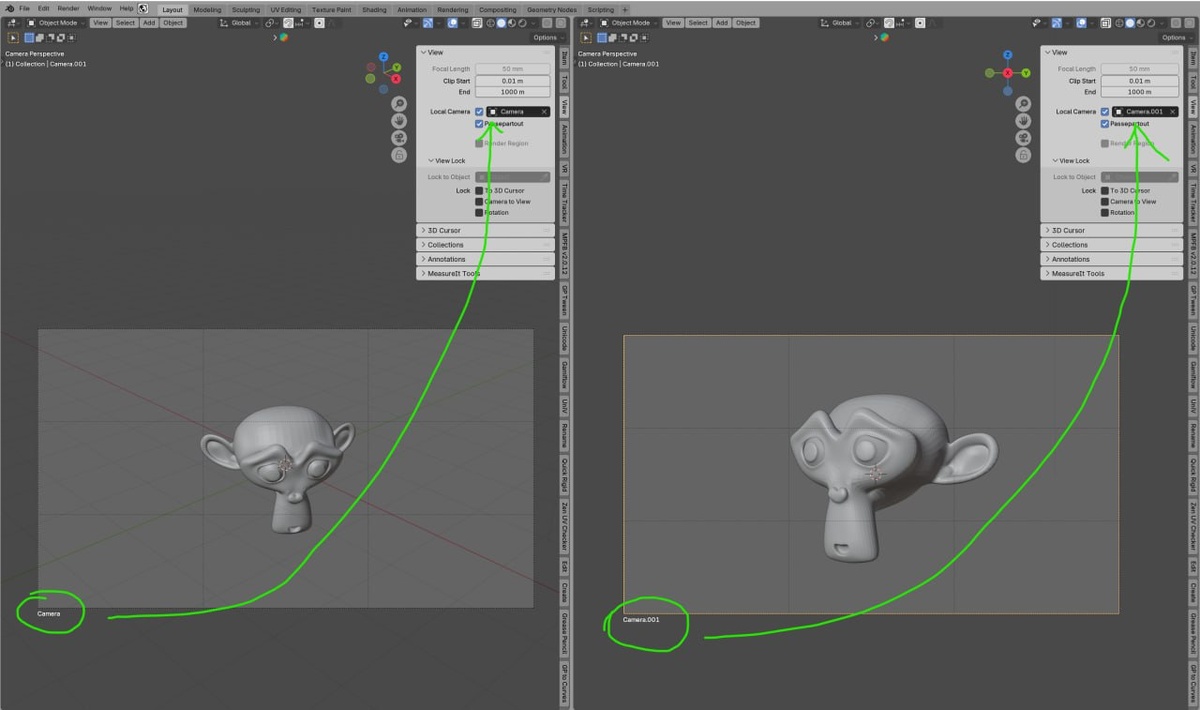This screenshot has width=1200, height=710.
Task: Select the tweak select tool icon in left viewport
Action: click(13, 37)
